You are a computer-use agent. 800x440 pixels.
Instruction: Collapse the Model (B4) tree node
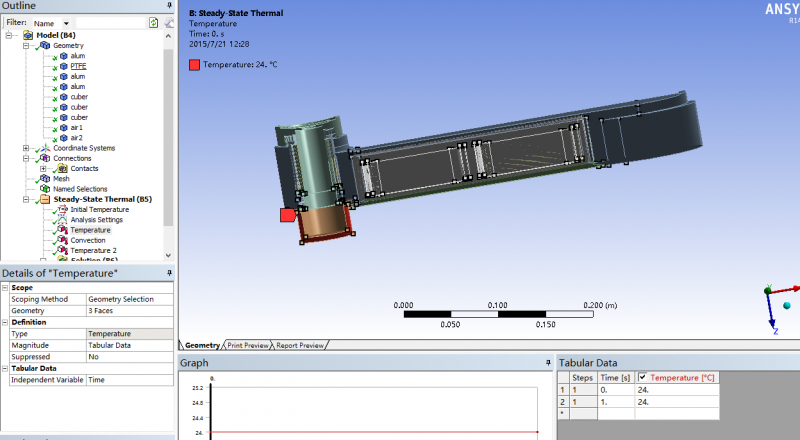click(x=9, y=35)
